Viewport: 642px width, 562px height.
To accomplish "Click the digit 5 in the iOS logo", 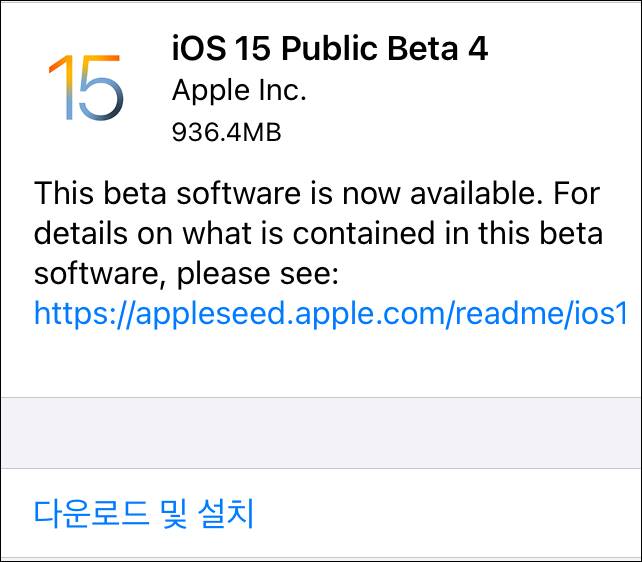I will pyautogui.click(x=99, y=89).
